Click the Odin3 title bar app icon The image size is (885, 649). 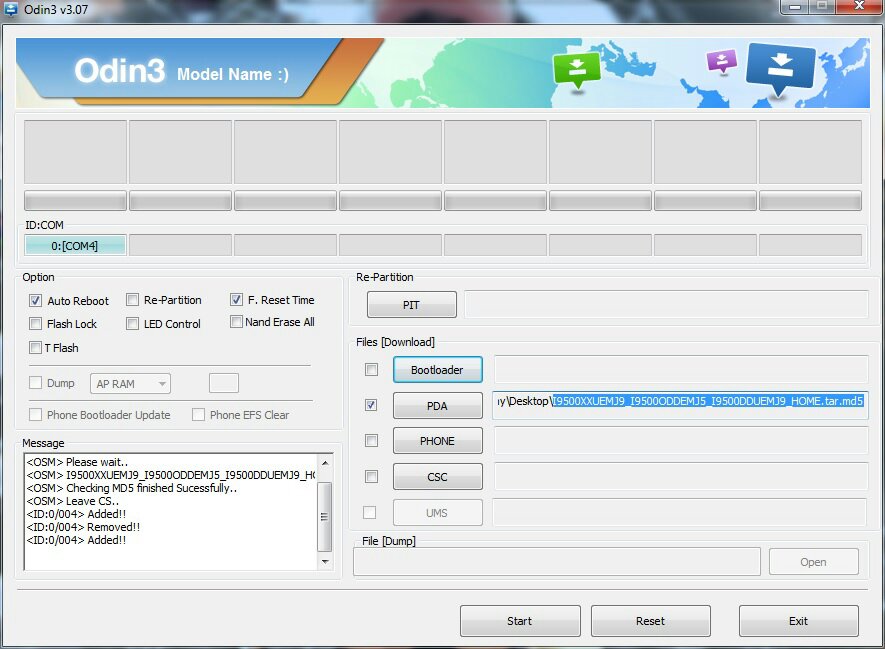click(10, 8)
